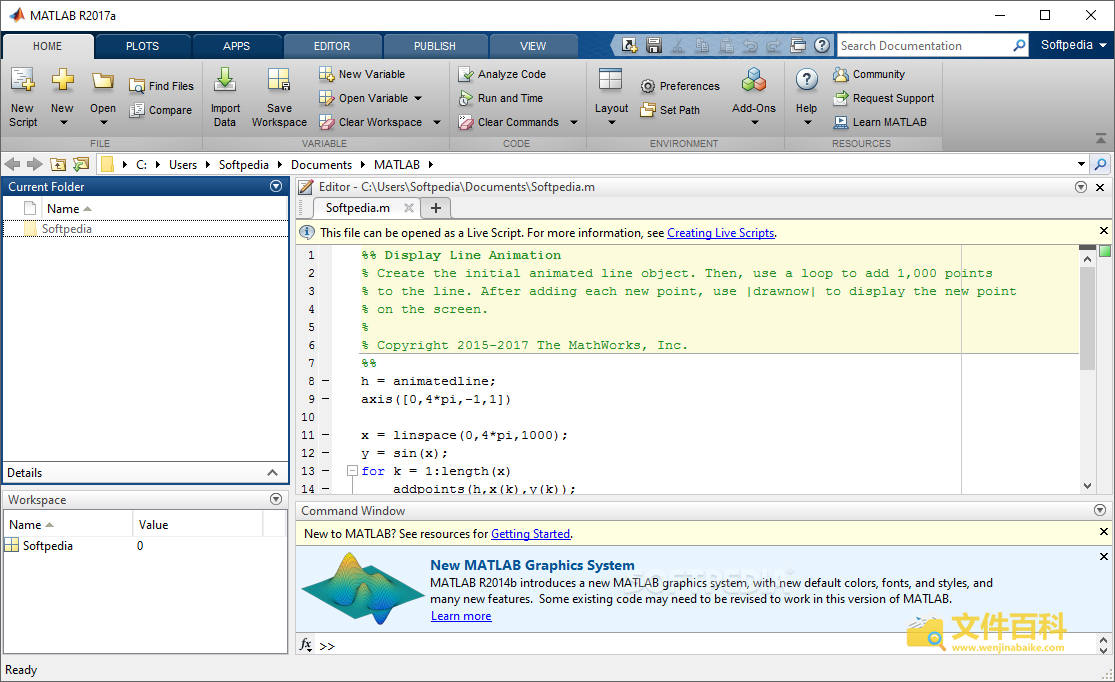Viewport: 1115px width, 682px height.
Task: Switch to the APPS tab
Action: (237, 46)
